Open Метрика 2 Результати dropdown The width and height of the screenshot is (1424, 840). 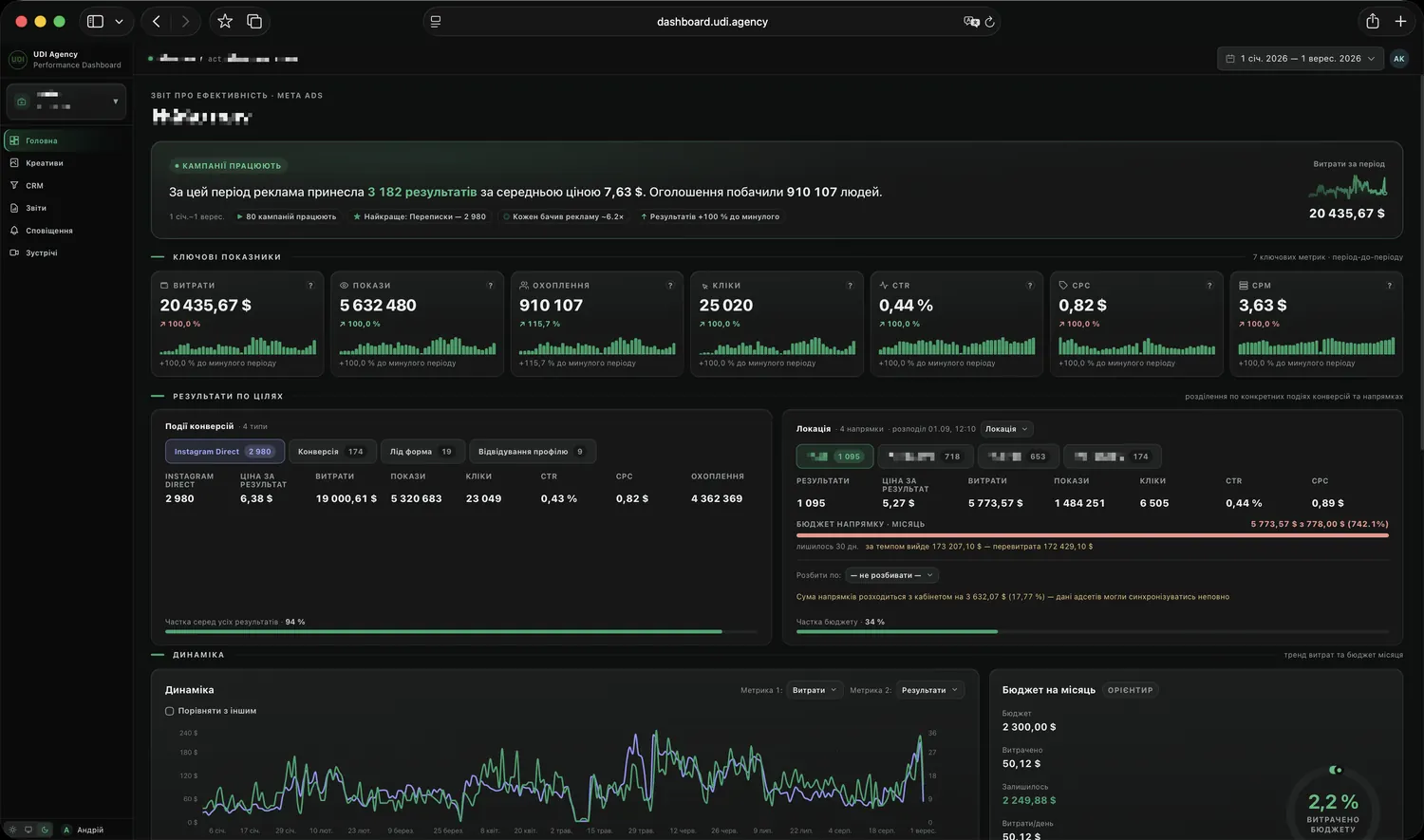[929, 690]
